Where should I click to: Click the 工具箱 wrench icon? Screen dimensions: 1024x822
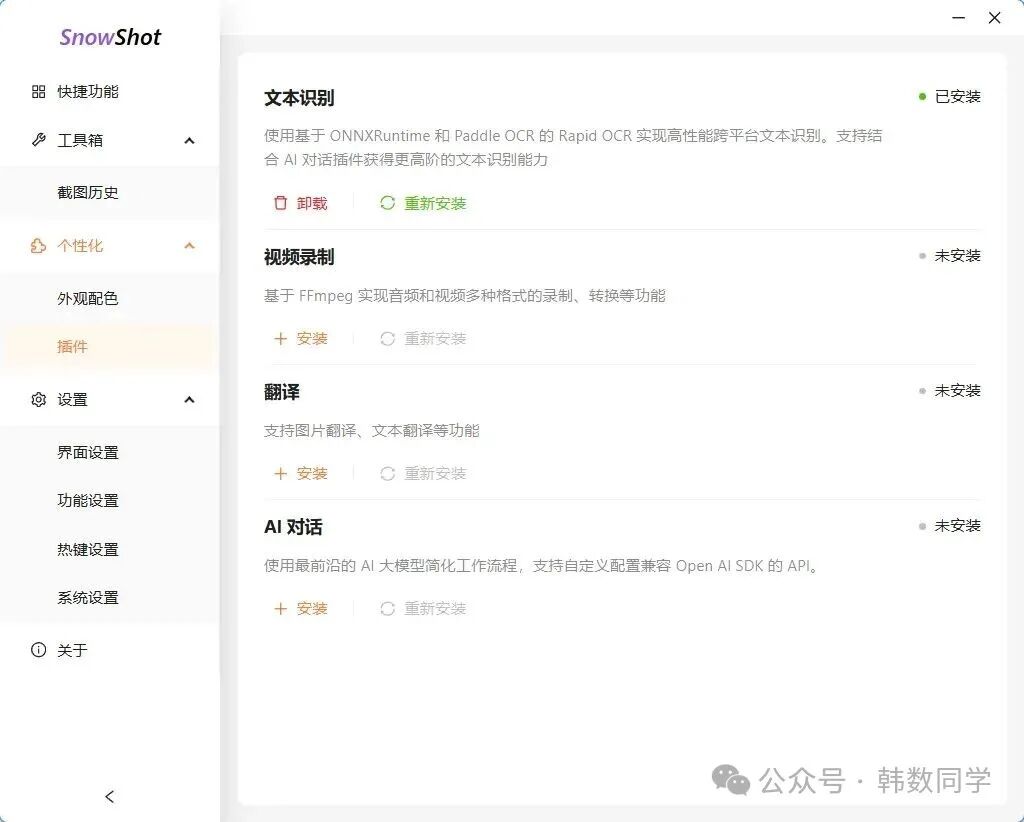point(39,140)
